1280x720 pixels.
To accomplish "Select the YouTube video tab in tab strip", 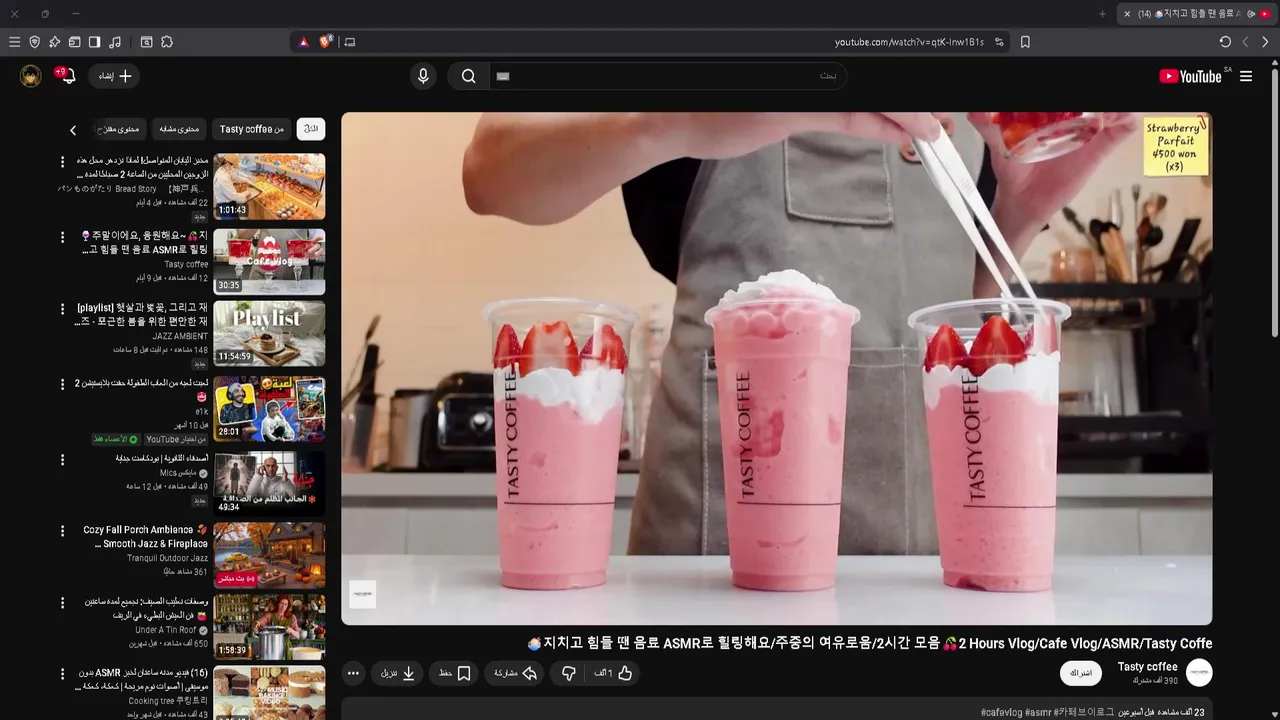I will click(1198, 14).
